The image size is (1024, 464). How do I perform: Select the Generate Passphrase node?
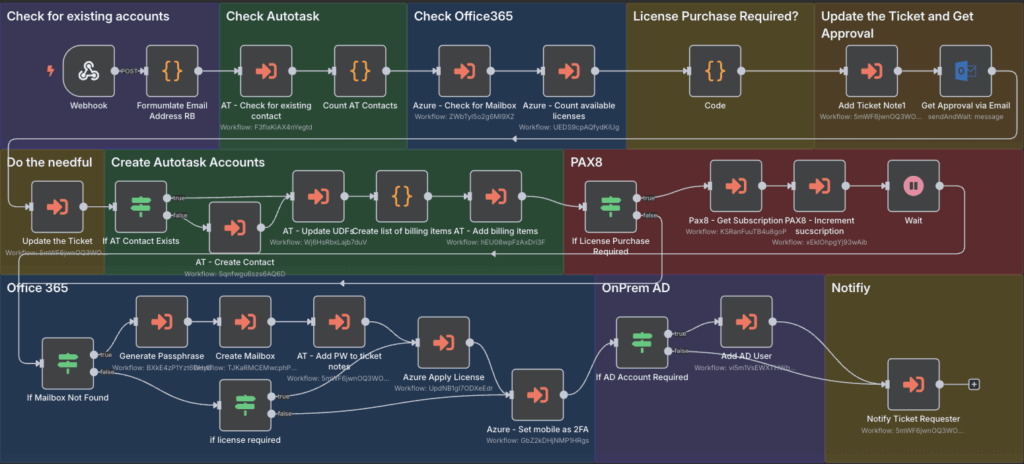click(162, 322)
